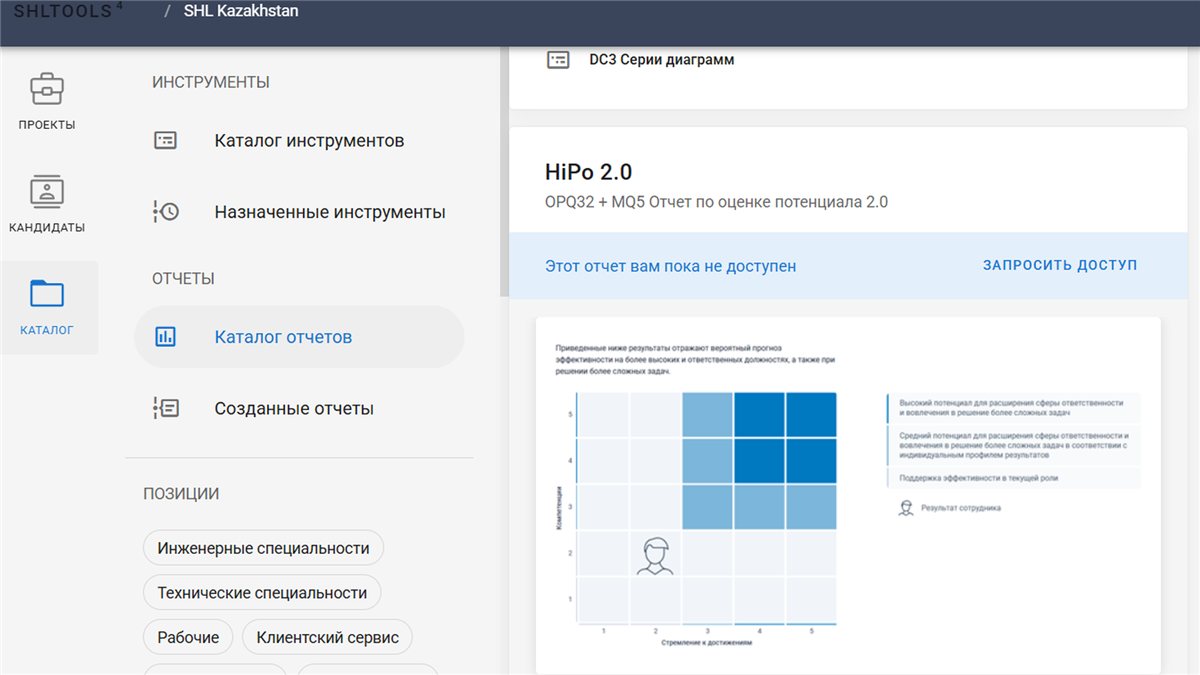Filter by Инженерные специальности chip
Screen dimensions: 1200x675
264,548
